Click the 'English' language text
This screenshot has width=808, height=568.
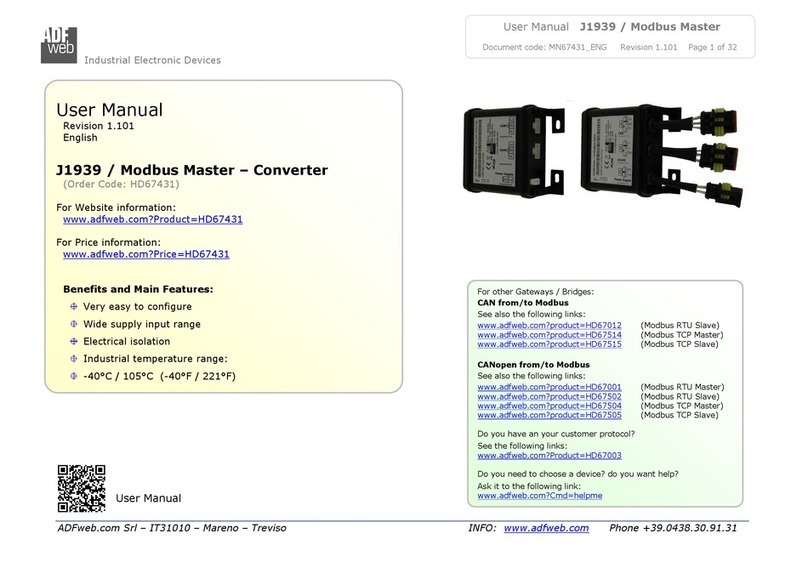[80, 138]
